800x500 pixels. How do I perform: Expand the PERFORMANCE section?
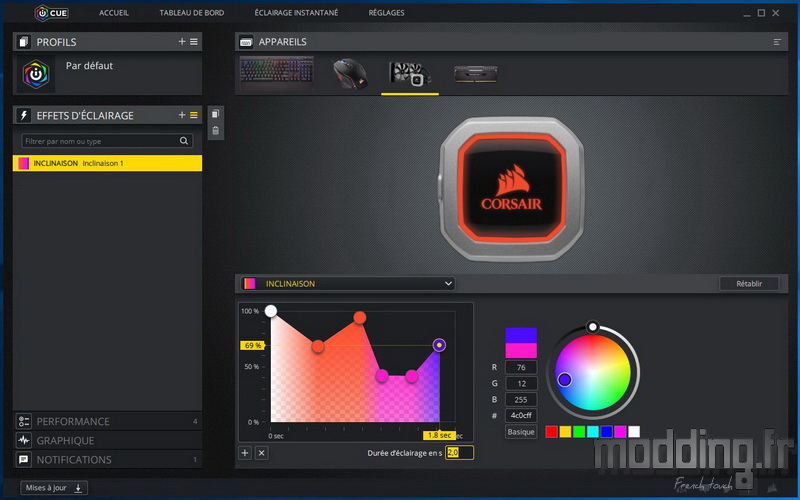[107, 421]
